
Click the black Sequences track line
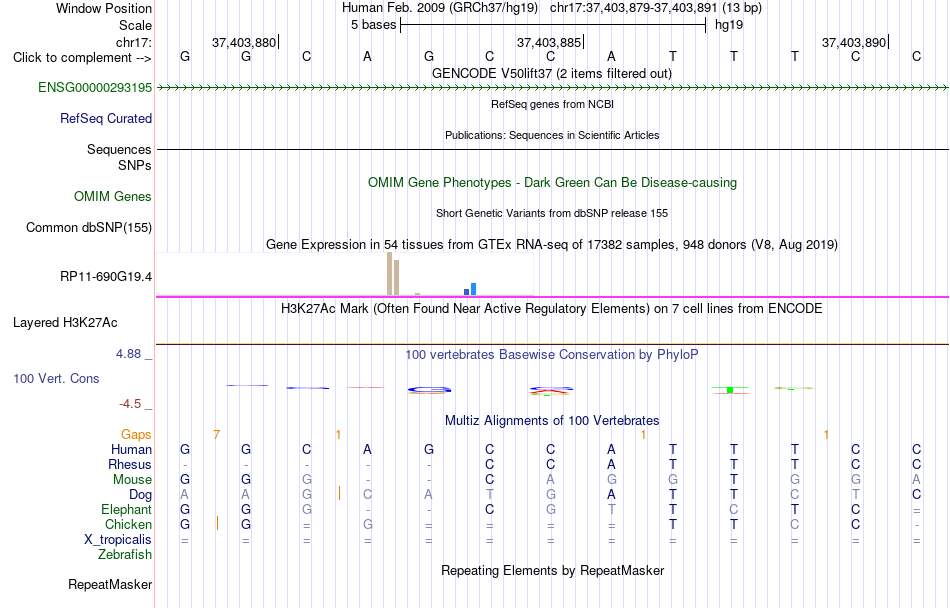click(x=553, y=149)
